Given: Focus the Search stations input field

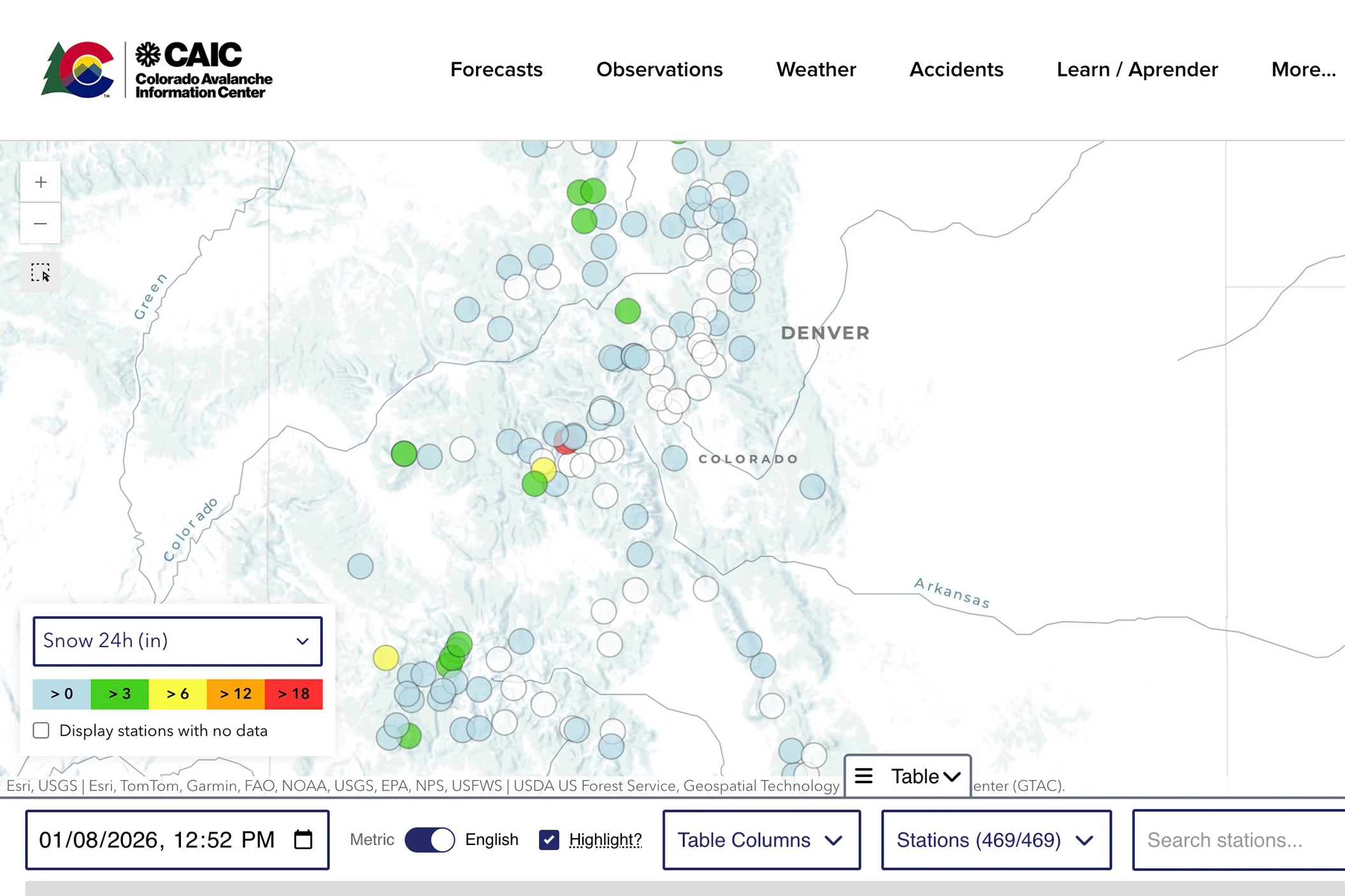Looking at the screenshot, I should (1236, 840).
